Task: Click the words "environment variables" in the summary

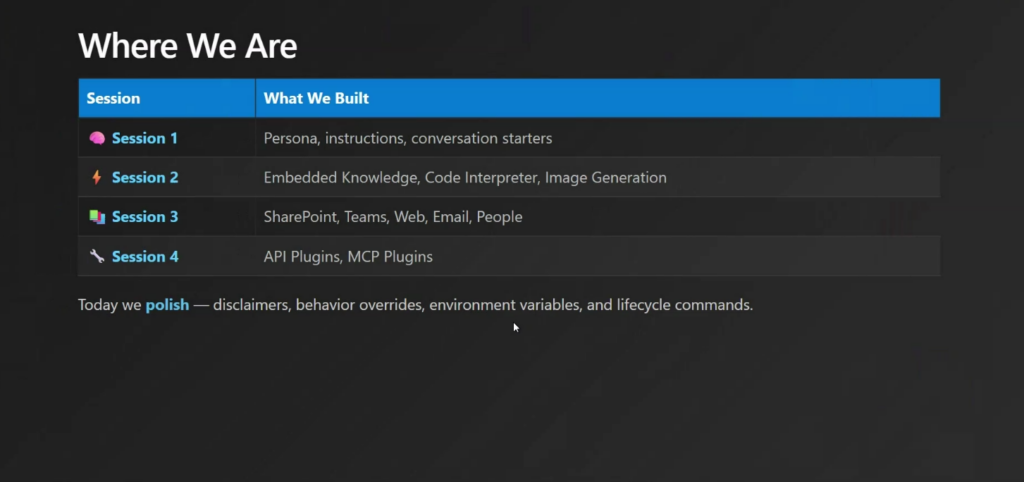Action: (504, 305)
